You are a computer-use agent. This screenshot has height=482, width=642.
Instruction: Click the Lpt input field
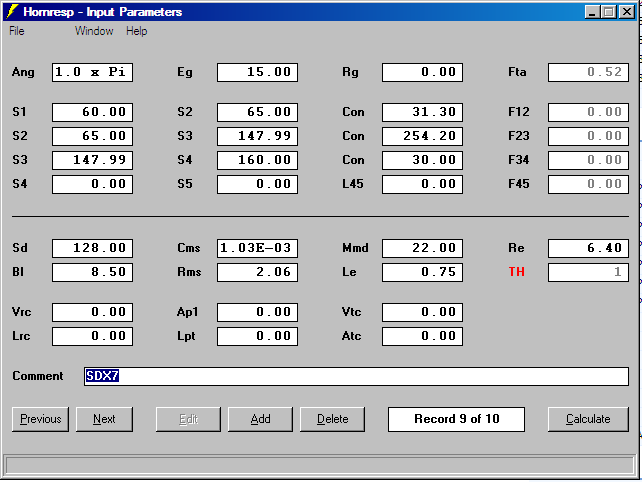[258, 336]
